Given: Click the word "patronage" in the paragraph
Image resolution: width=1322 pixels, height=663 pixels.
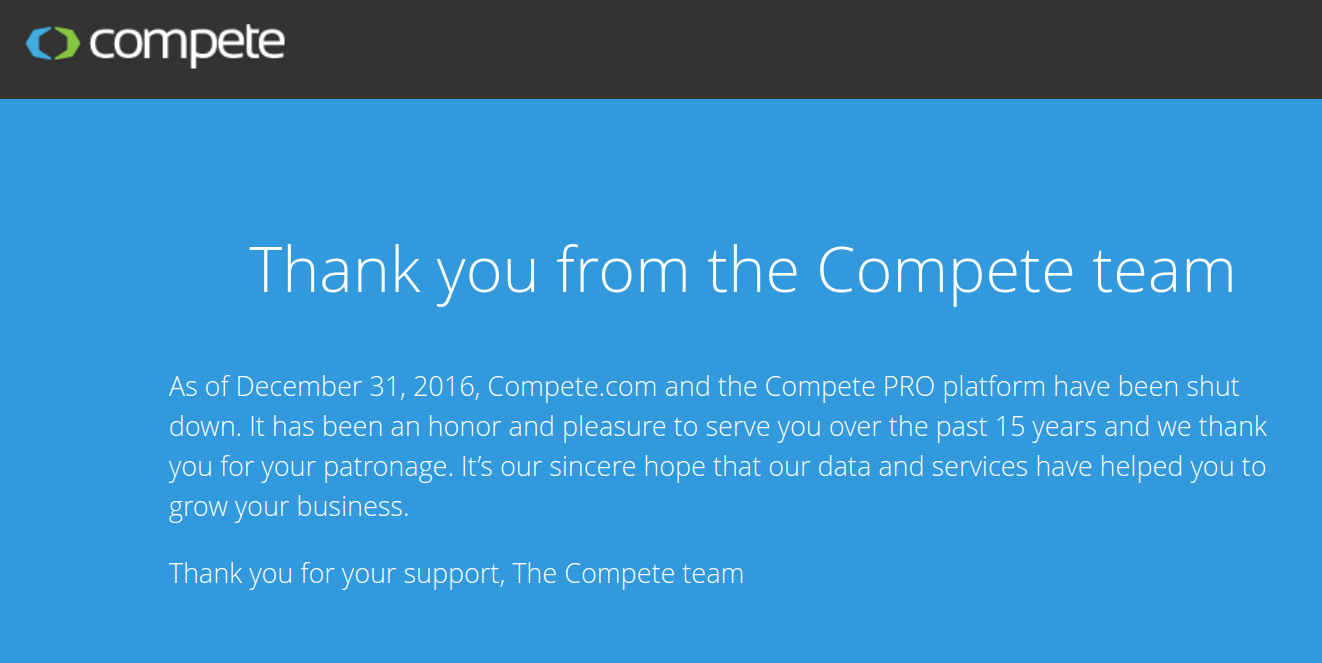Looking at the screenshot, I should (386, 467).
